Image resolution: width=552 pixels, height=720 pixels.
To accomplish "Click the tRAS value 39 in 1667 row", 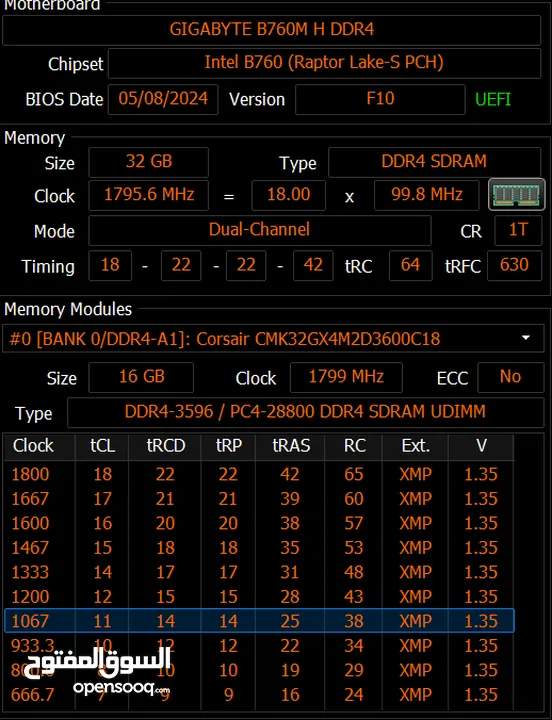I will 290,499.
